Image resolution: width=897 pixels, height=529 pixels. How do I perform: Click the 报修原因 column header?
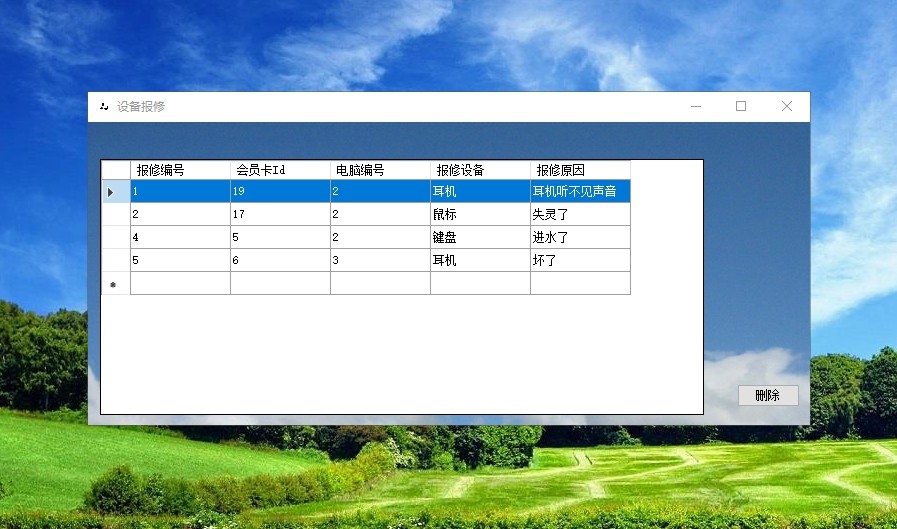(581, 170)
